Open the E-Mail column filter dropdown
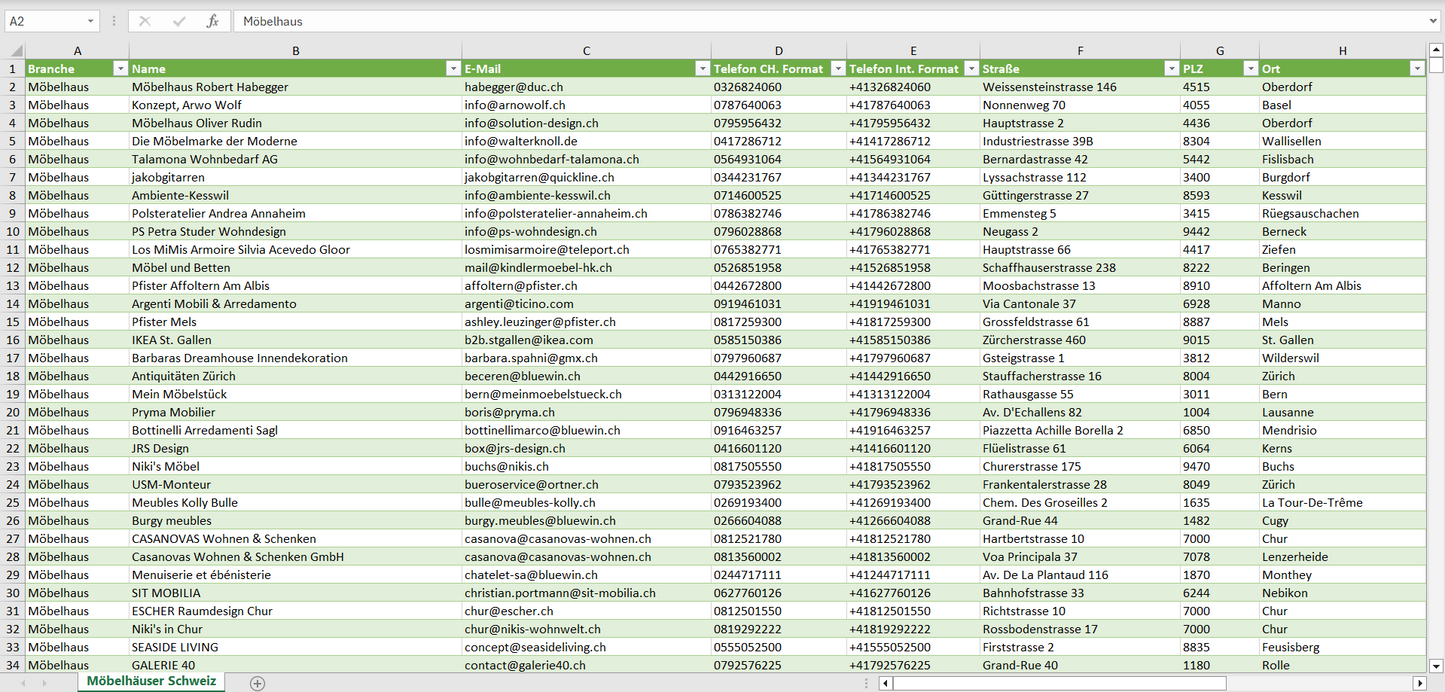The width and height of the screenshot is (1445, 692). click(701, 69)
